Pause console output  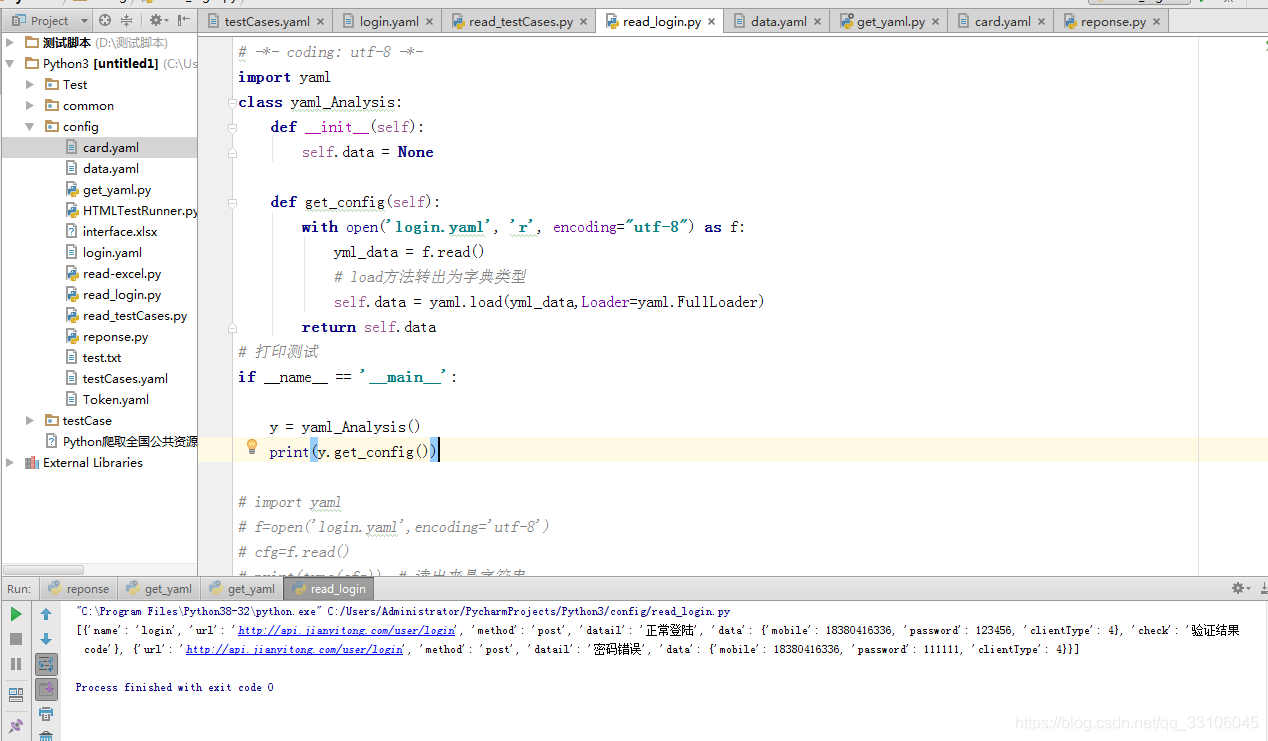(15, 663)
